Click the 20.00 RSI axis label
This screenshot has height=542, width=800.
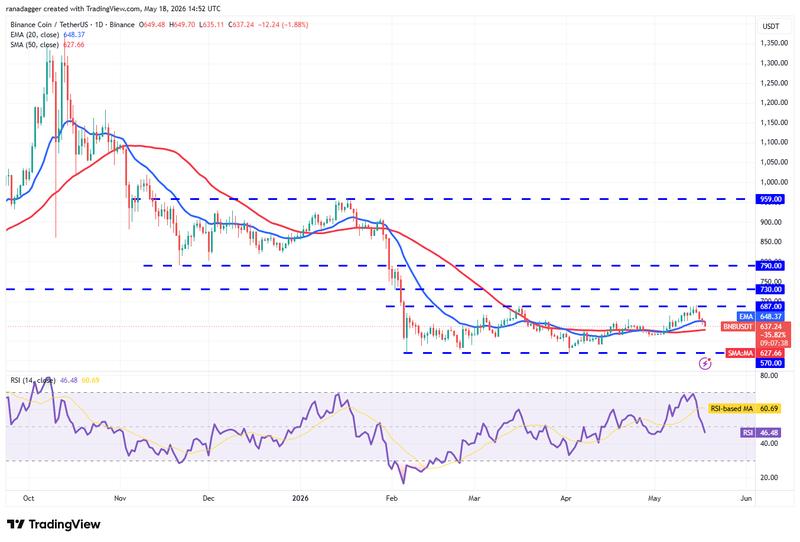(x=769, y=478)
